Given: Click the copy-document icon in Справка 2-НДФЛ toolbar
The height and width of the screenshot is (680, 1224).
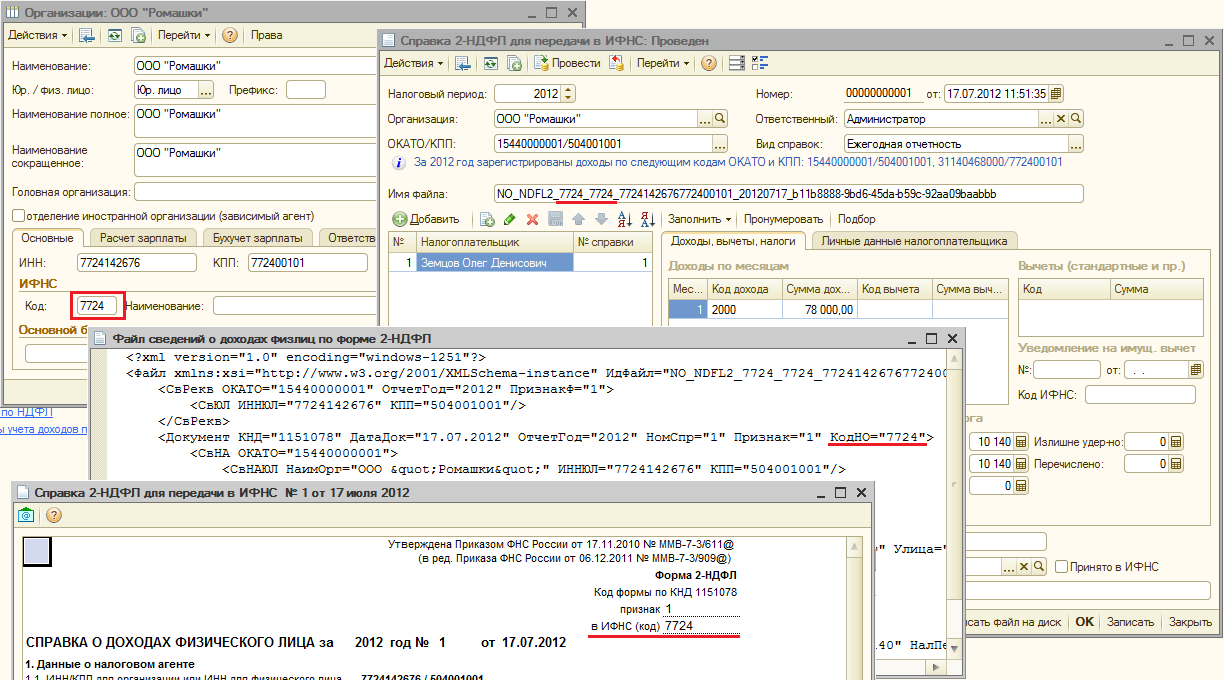Looking at the screenshot, I should pos(515,63).
